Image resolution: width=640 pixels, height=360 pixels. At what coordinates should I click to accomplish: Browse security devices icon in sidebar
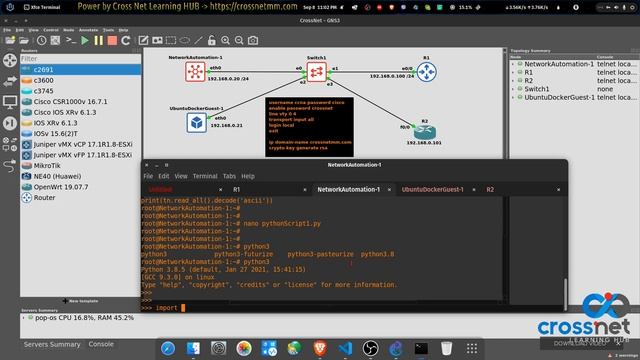[10, 123]
